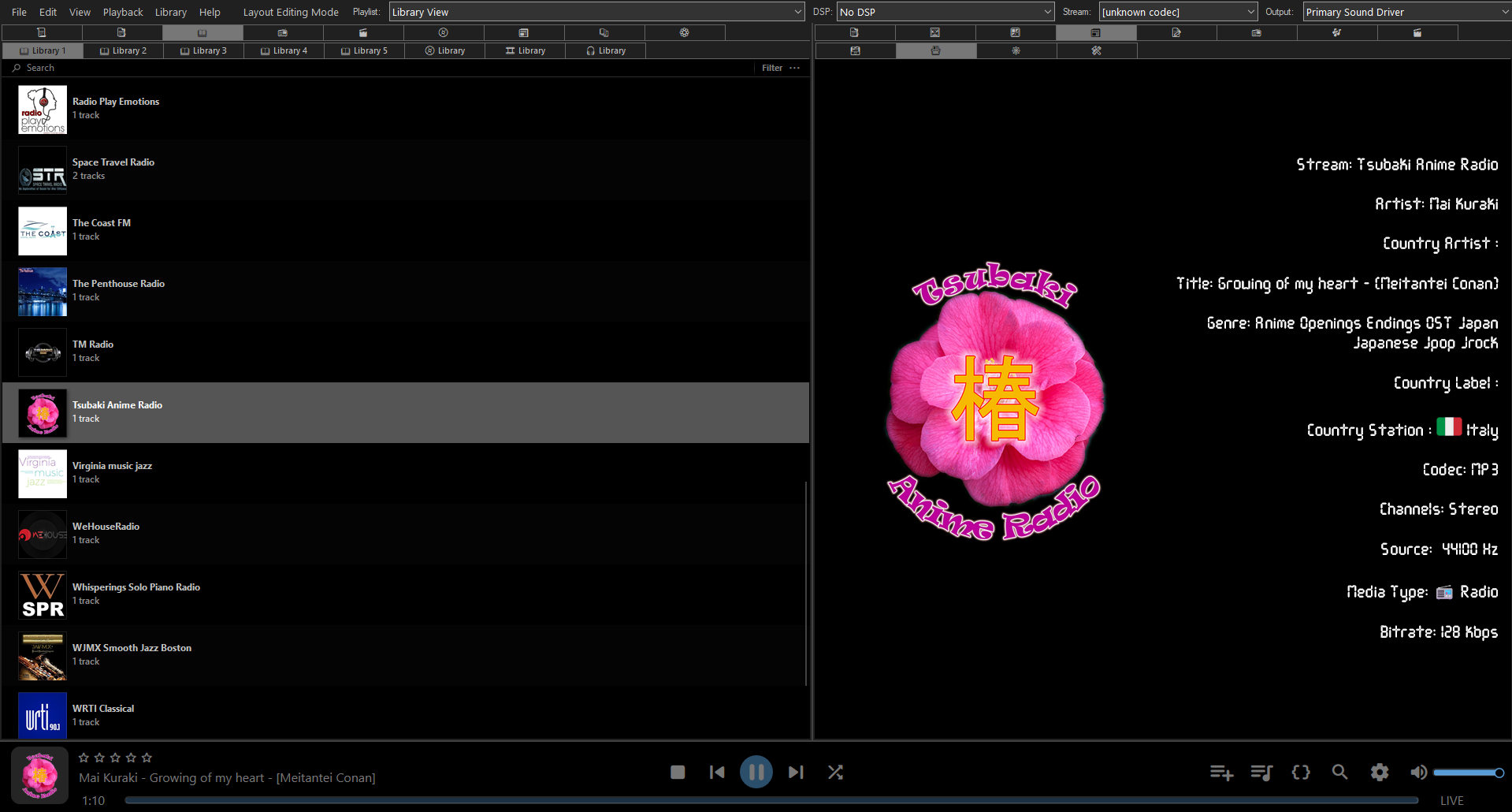Click the add-to-playlist icon
The image size is (1512, 812).
click(1221, 773)
